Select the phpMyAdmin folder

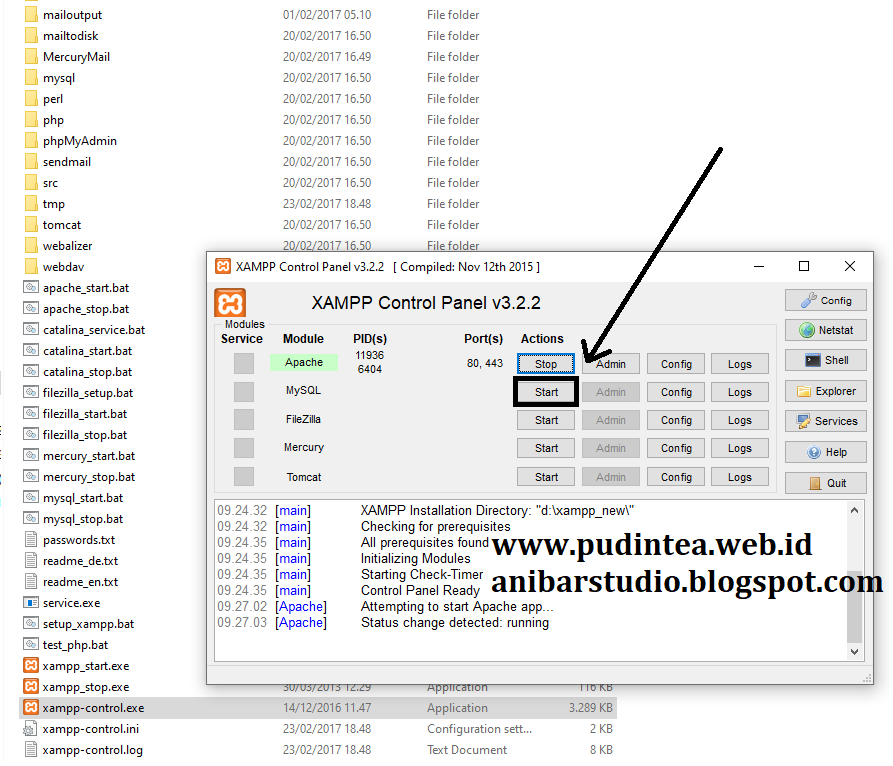tap(79, 141)
